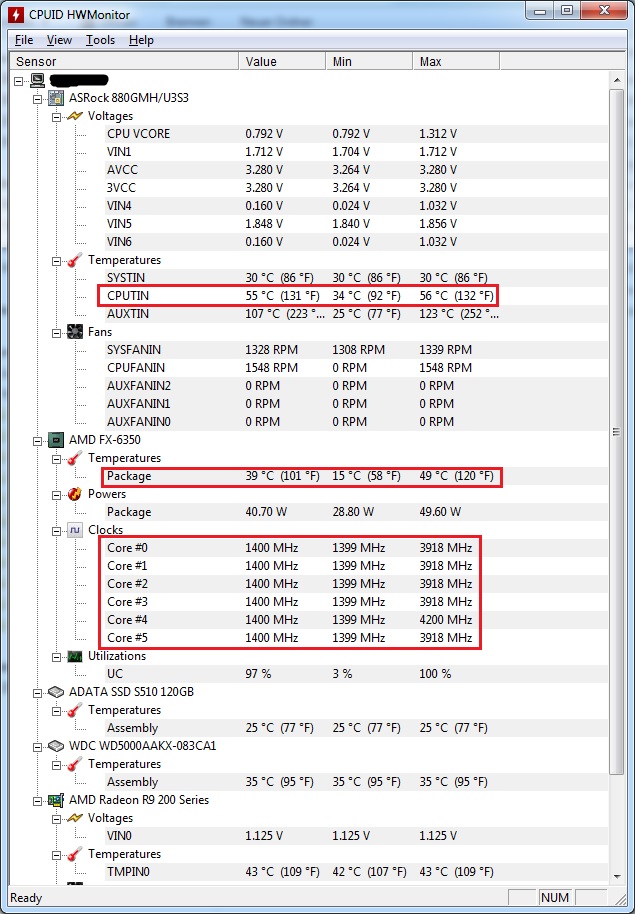Click the ASRock Temperatures thermometer icon
The height and width of the screenshot is (914, 635).
coord(75,260)
